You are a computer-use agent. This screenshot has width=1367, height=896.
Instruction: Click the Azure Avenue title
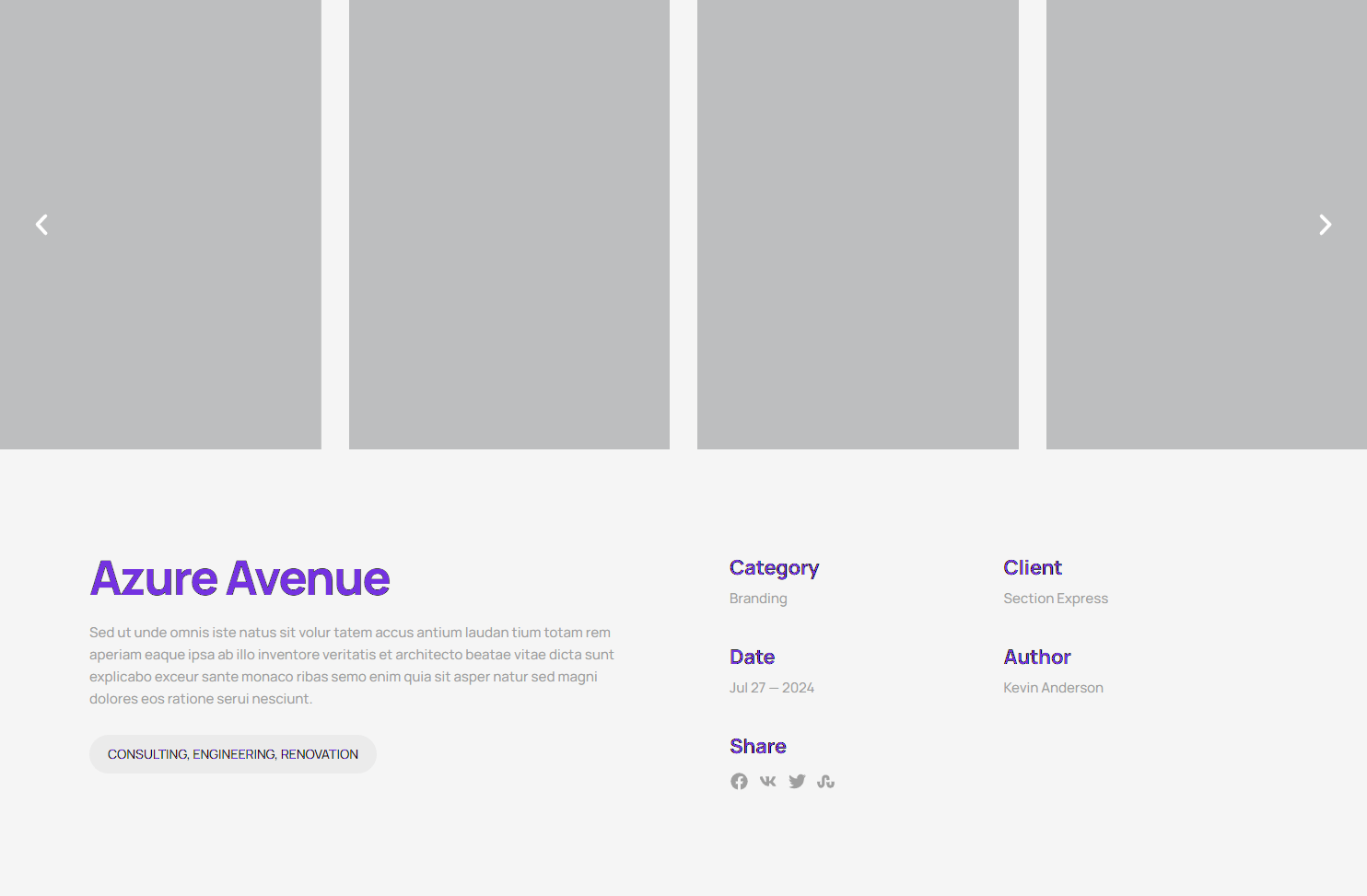pos(240,578)
